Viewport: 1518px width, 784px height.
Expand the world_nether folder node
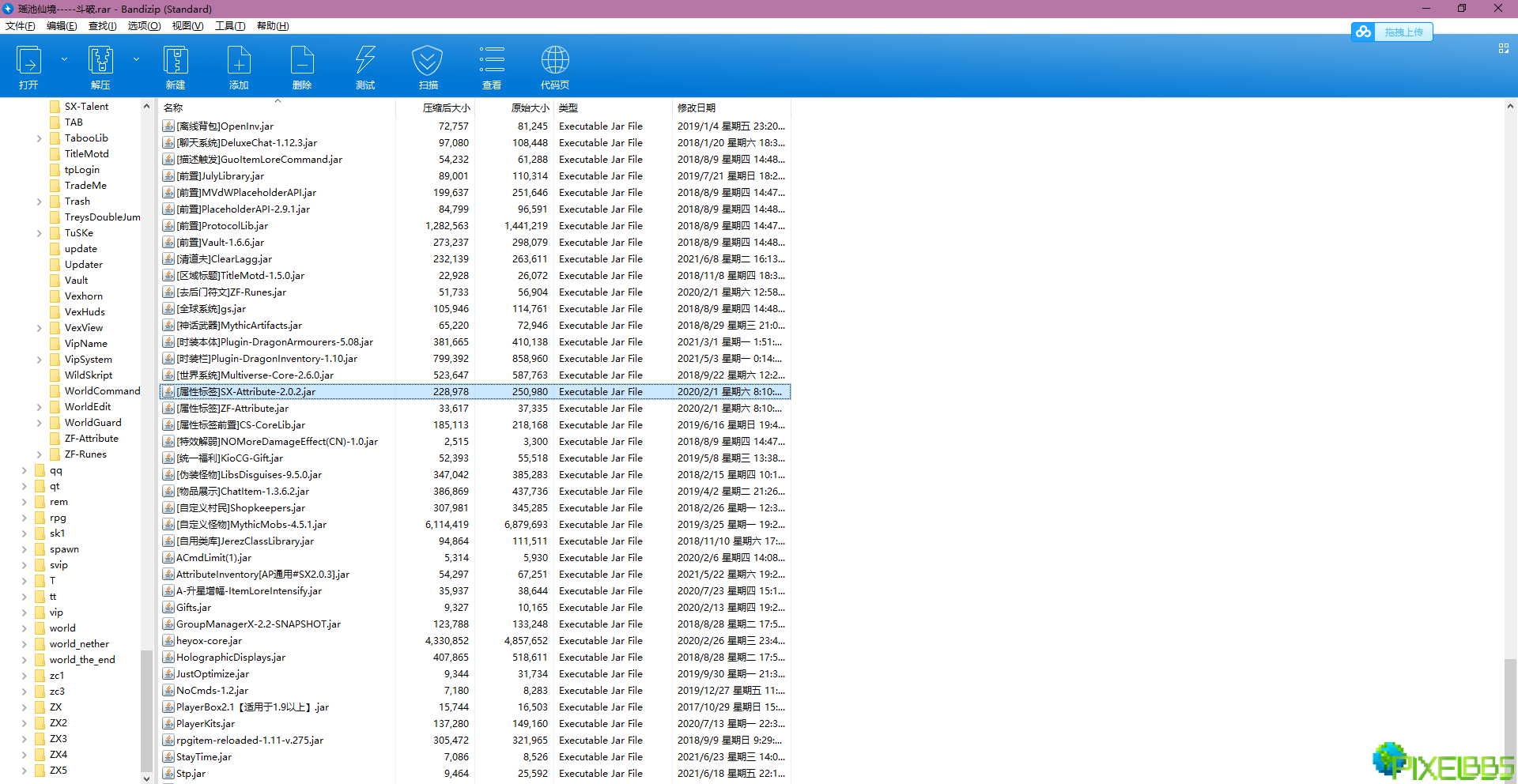coord(25,644)
